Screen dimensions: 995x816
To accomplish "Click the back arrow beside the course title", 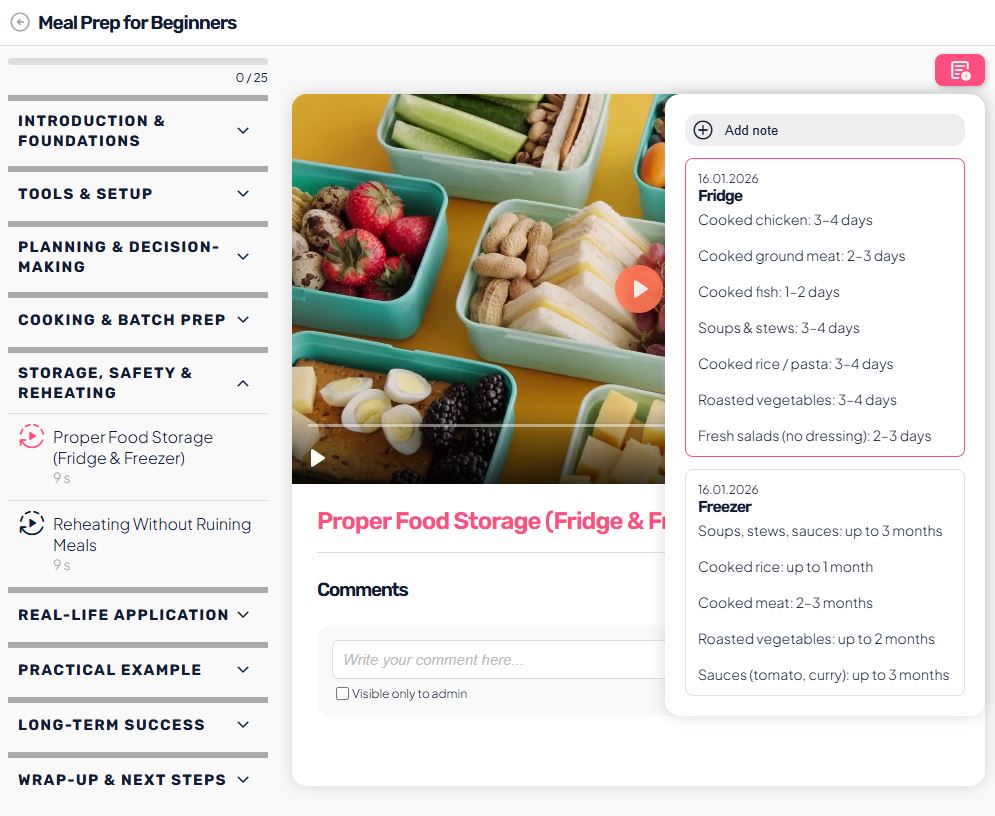I will point(20,22).
